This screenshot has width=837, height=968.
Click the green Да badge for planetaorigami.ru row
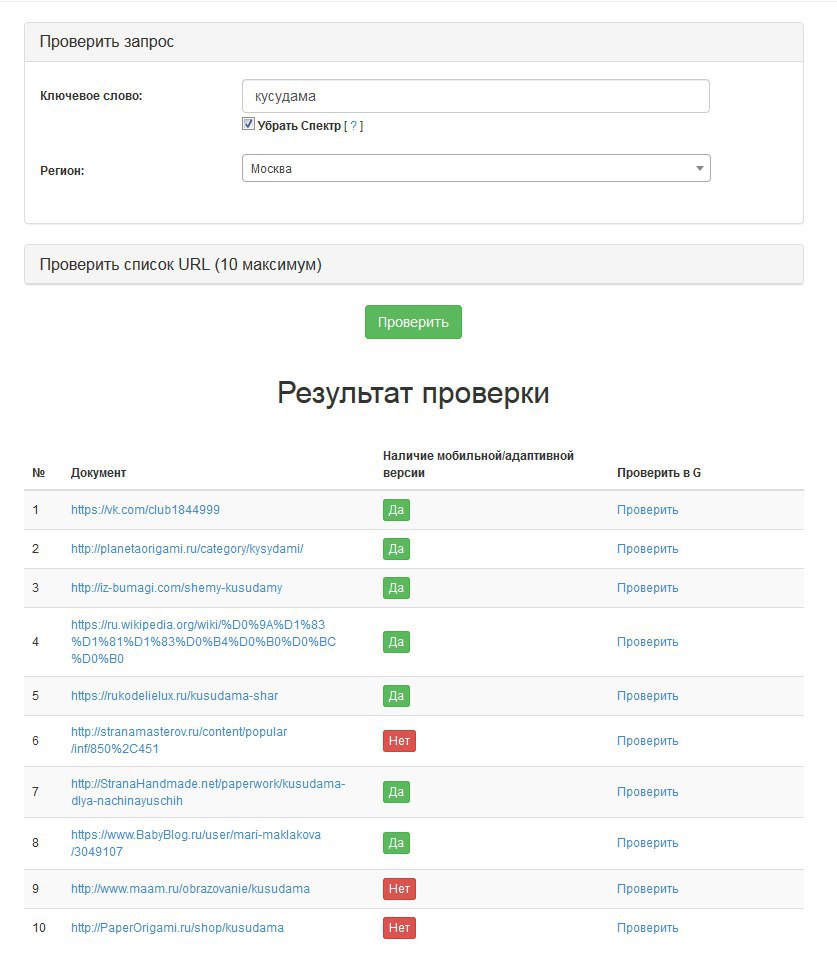pyautogui.click(x=396, y=549)
